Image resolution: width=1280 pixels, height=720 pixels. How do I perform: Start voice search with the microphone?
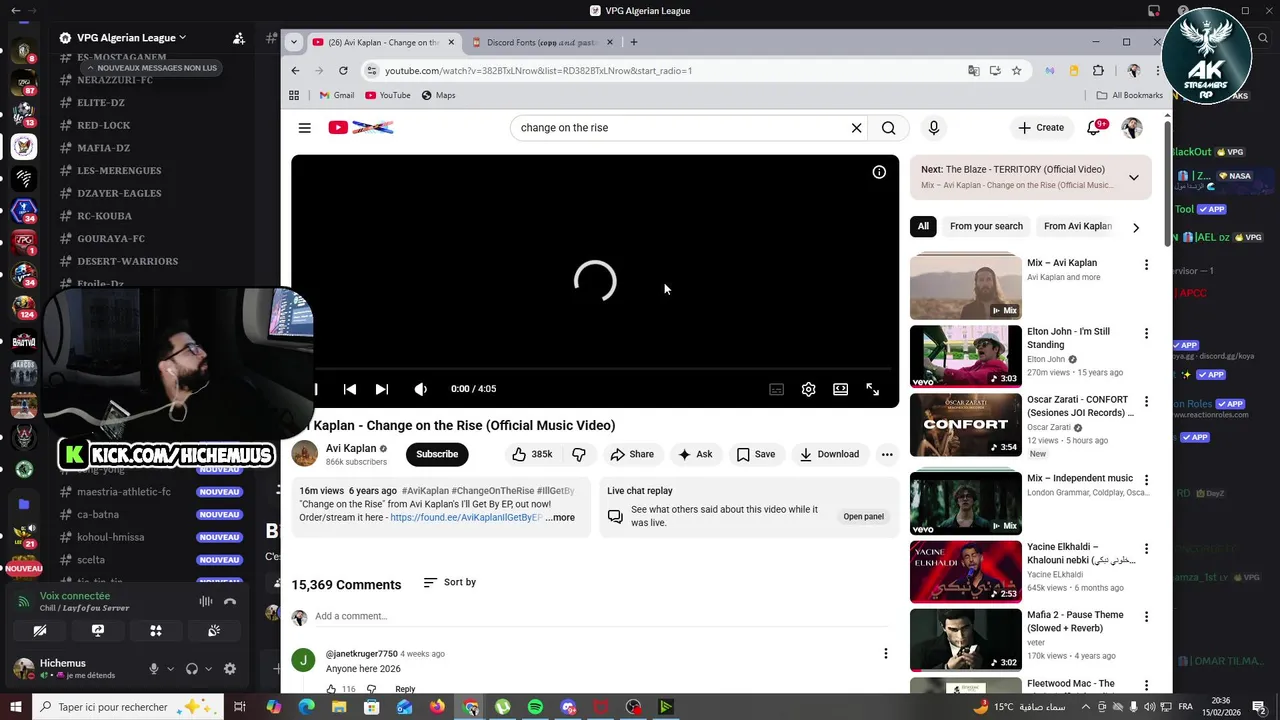point(933,128)
